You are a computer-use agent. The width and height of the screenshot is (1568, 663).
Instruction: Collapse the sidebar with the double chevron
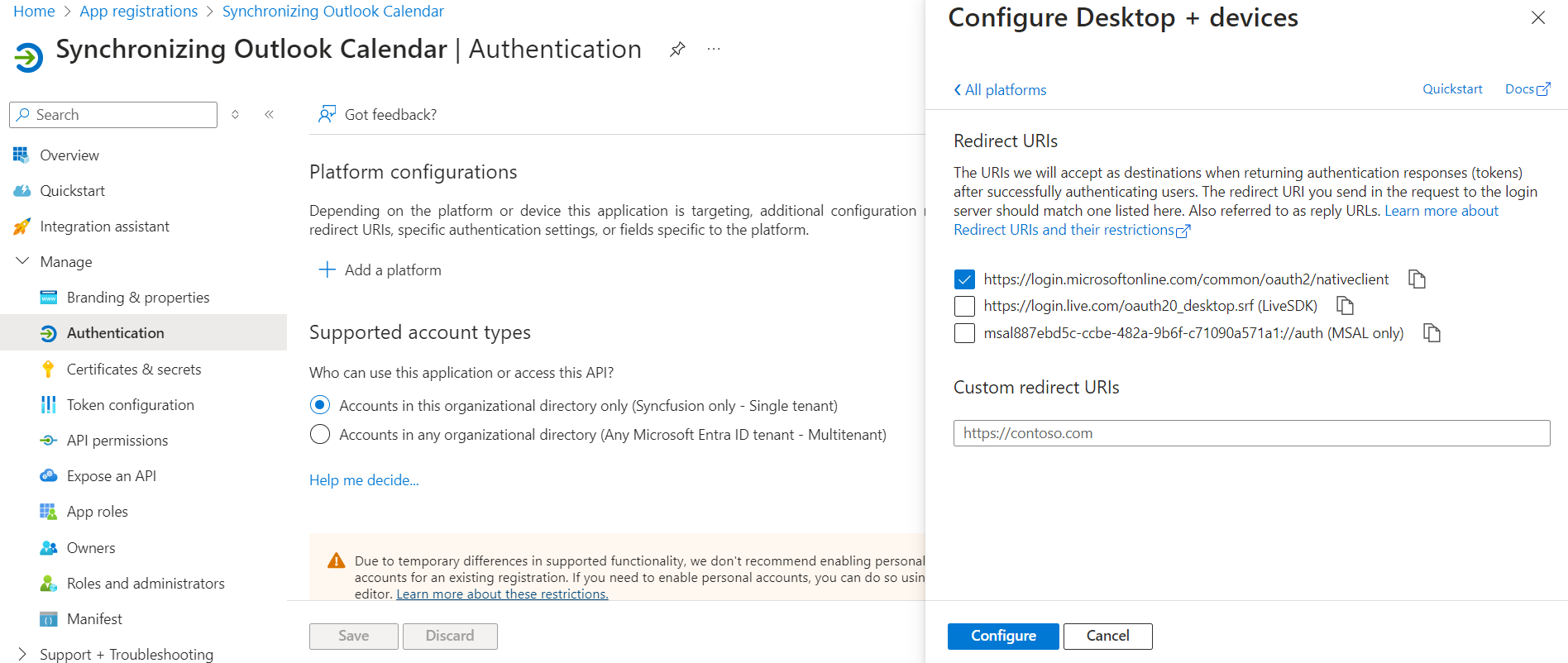pyautogui.click(x=269, y=115)
